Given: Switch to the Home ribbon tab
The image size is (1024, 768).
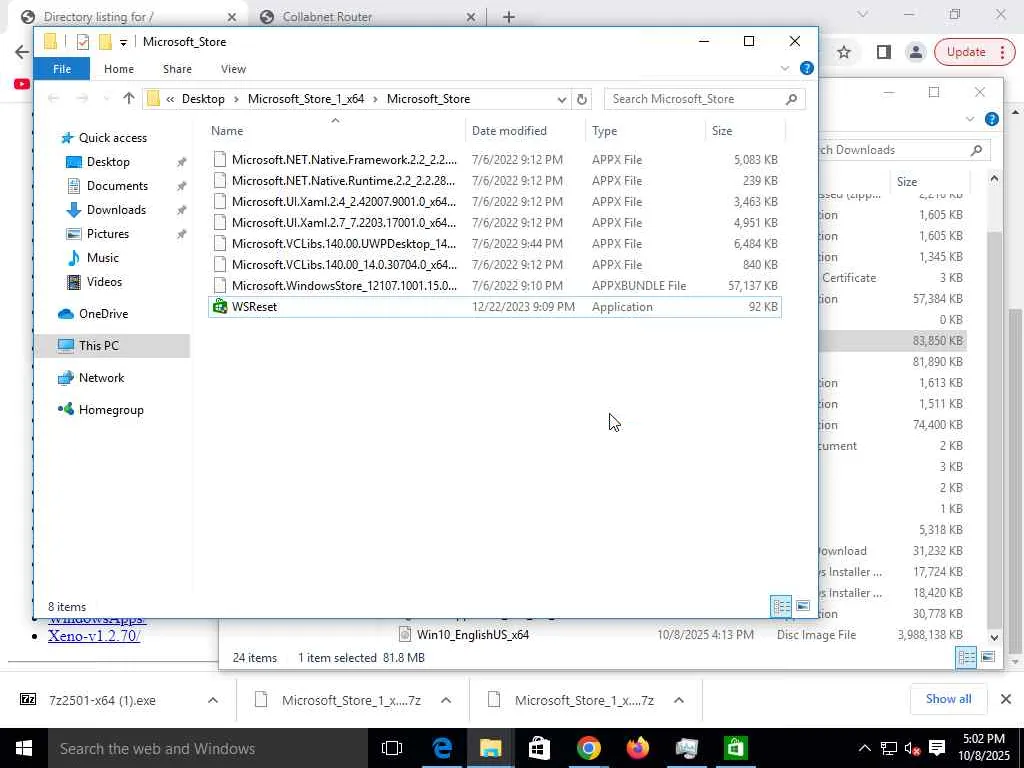Looking at the screenshot, I should point(119,69).
